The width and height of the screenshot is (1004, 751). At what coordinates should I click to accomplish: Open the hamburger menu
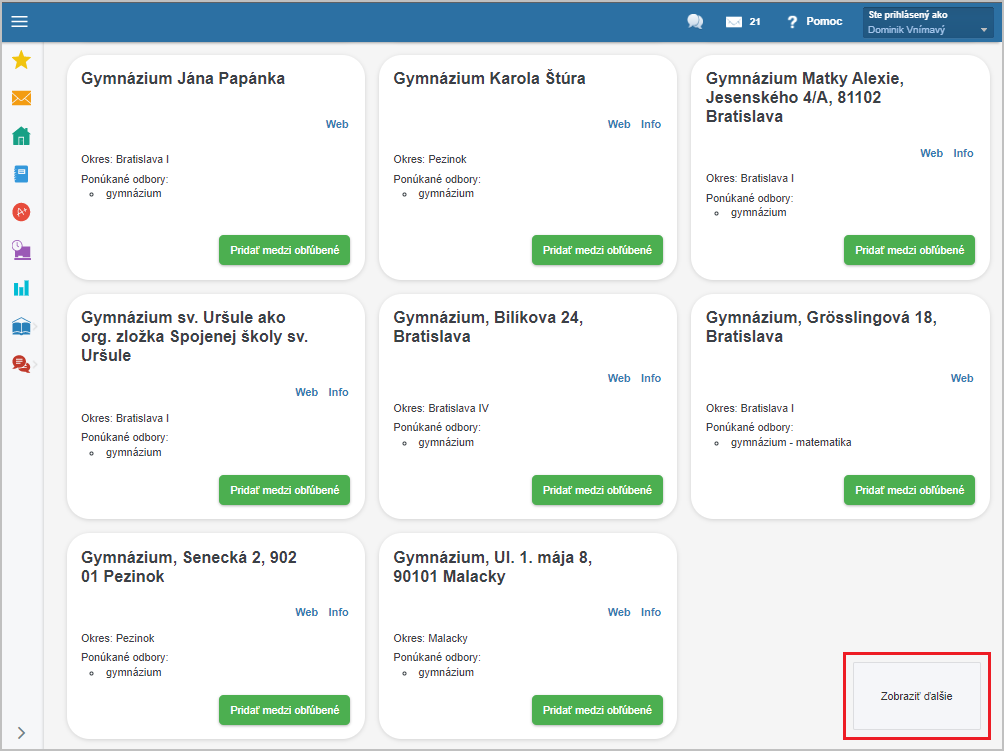coord(20,22)
